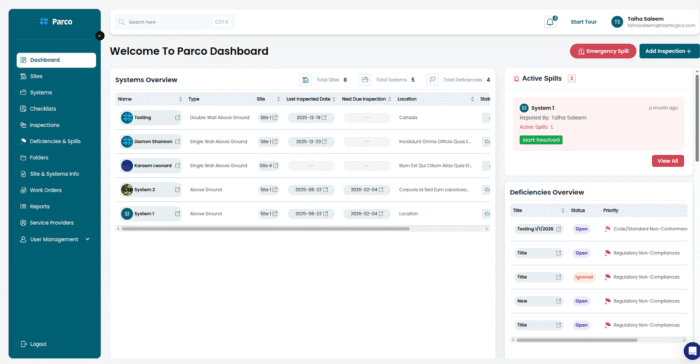Image resolution: width=700 pixels, height=364 pixels.
Task: Open Site 4 link for Kareem Leonard
Action: (269, 166)
